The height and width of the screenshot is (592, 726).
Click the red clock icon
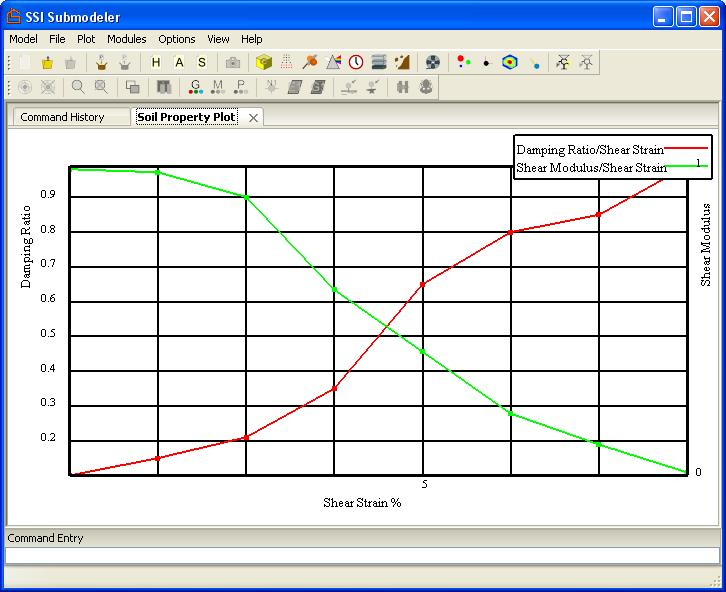tap(356, 62)
